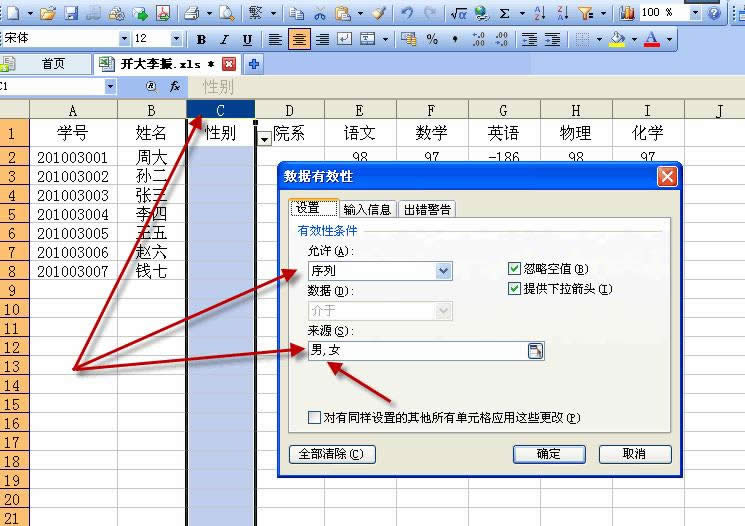The image size is (745, 526).
Task: Open the font name dropdown 宋体
Action: 124,38
